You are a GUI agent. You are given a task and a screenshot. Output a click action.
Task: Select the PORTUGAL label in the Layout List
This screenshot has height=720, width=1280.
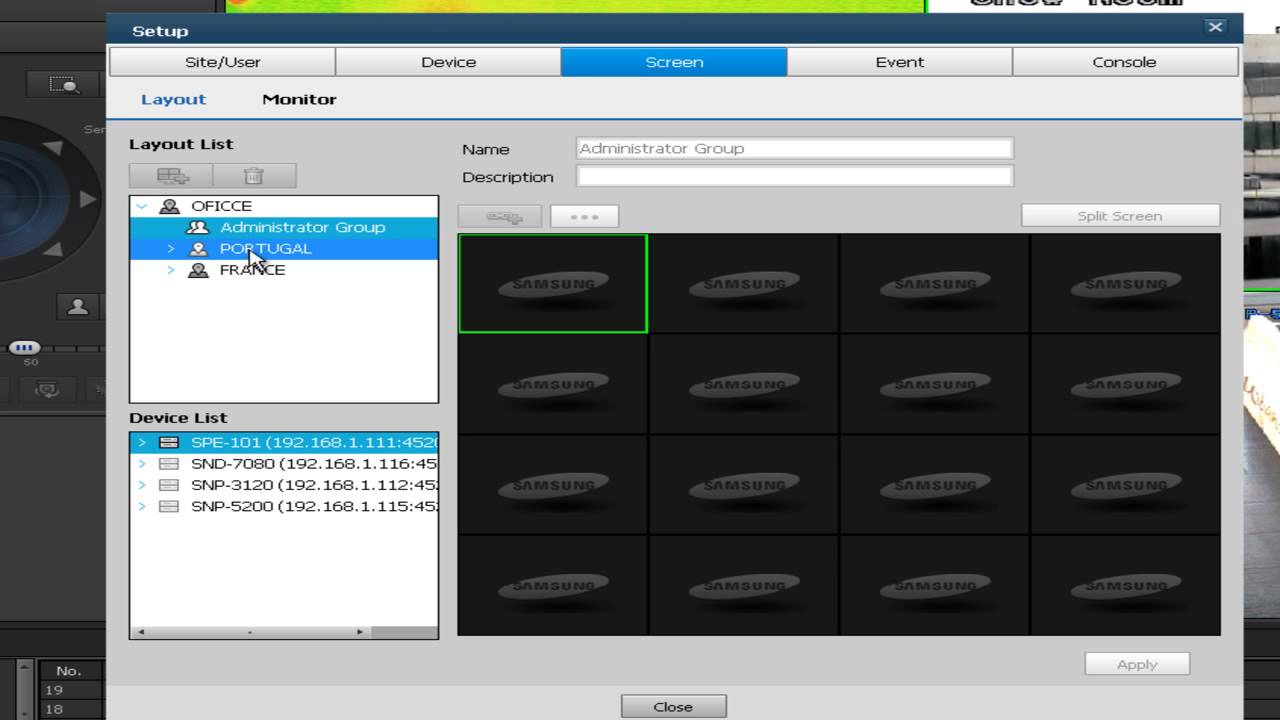click(265, 249)
